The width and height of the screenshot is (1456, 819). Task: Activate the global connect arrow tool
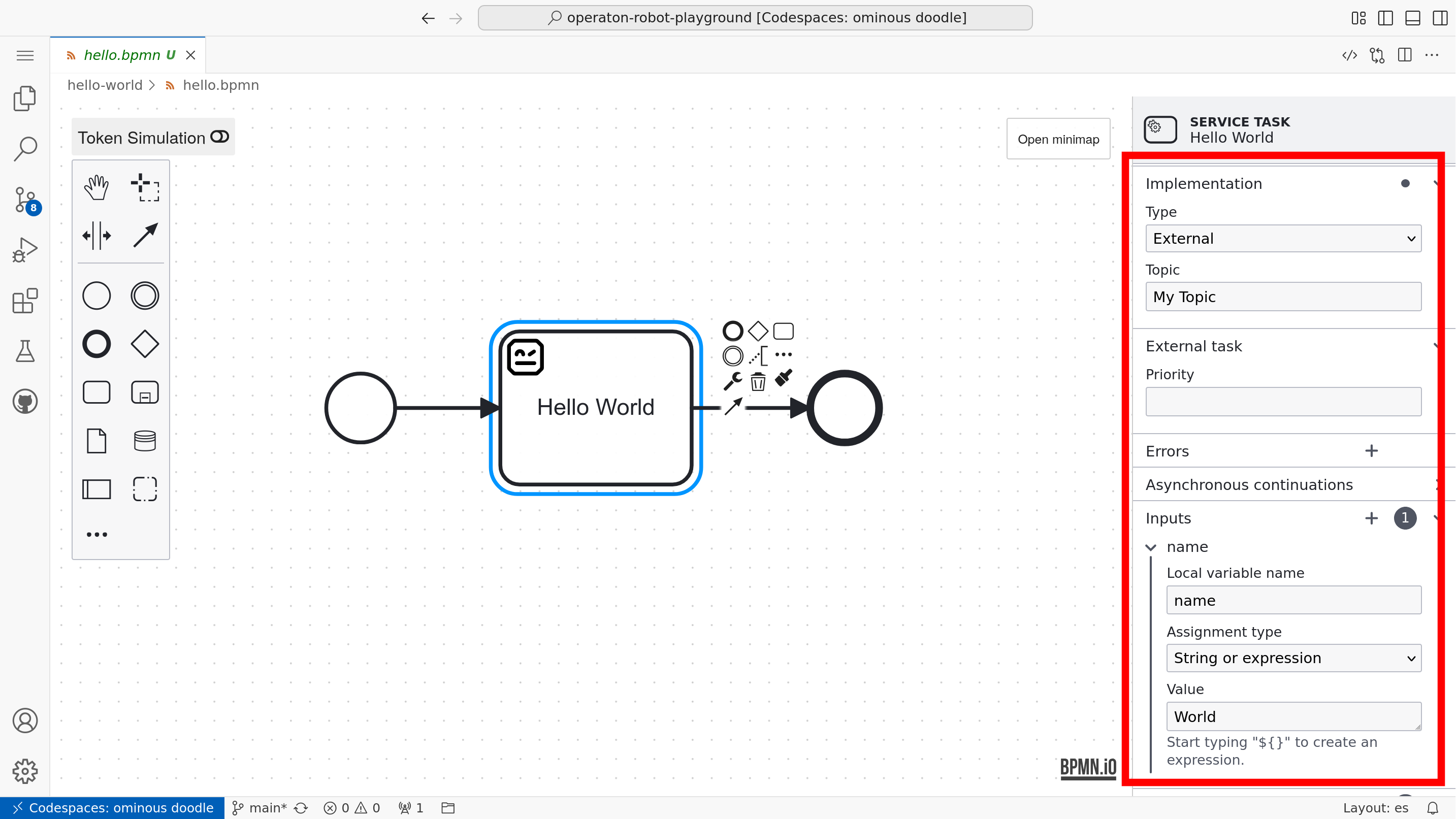145,235
